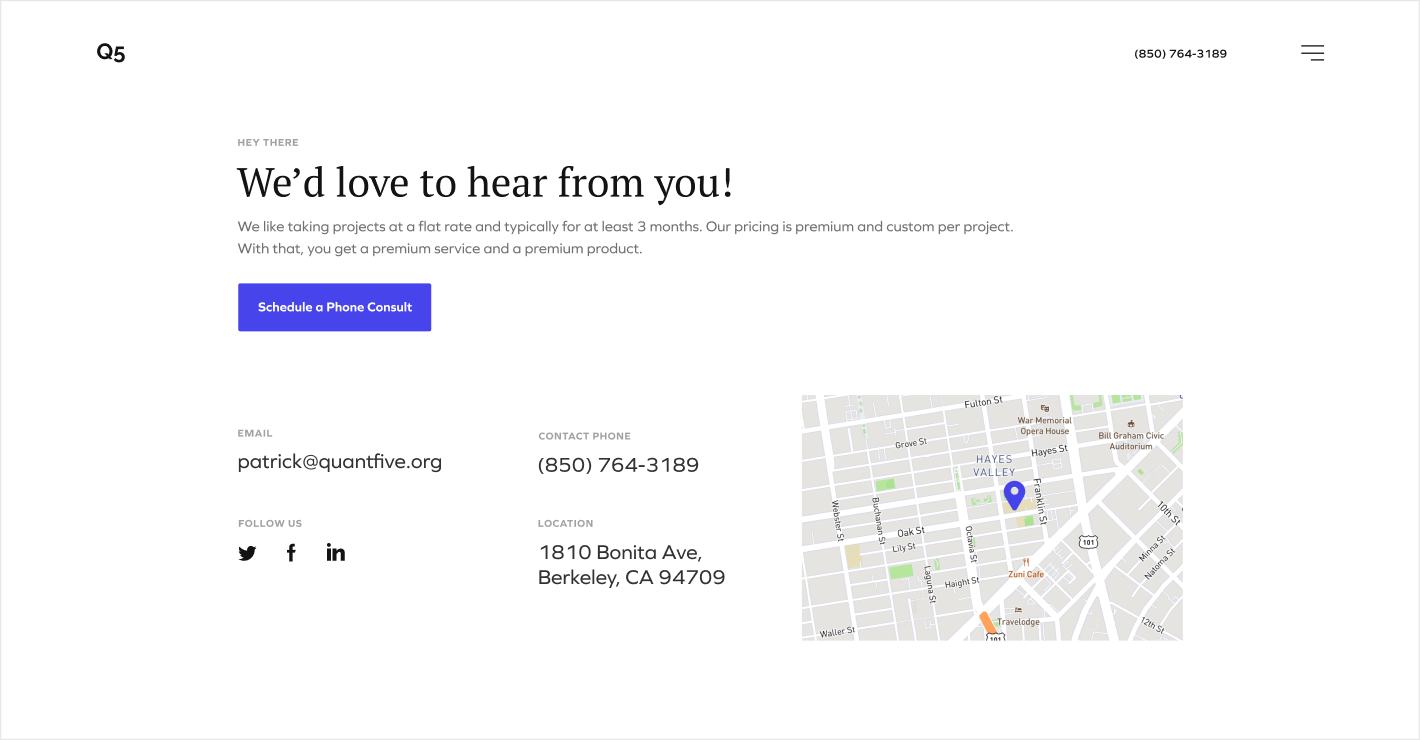Image resolution: width=1420 pixels, height=740 pixels.
Task: Open the hamburger navigation menu
Action: (x=1311, y=52)
